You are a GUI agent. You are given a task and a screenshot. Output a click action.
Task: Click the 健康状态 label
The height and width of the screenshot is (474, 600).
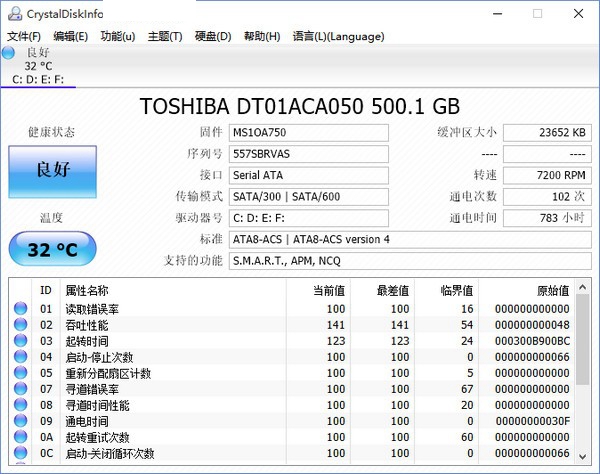coord(51,132)
